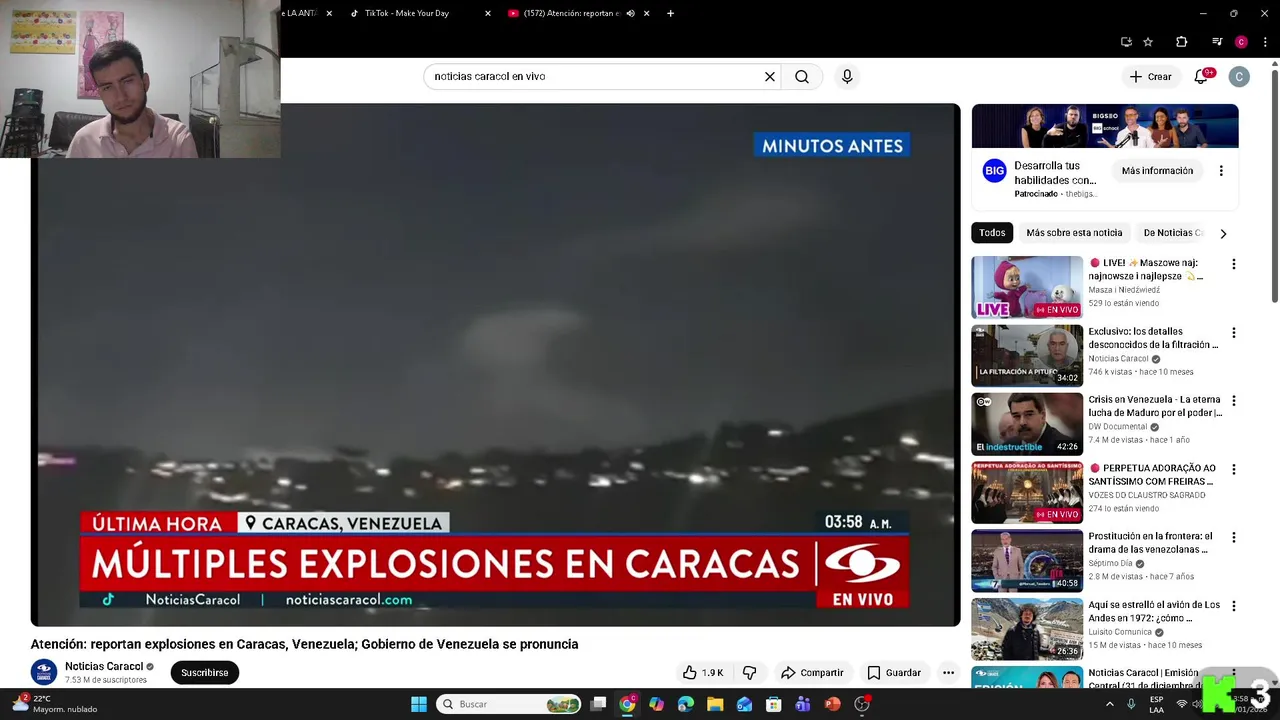Image resolution: width=1280 pixels, height=720 pixels.
Task: Click Más información on the ad
Action: (x=1157, y=171)
